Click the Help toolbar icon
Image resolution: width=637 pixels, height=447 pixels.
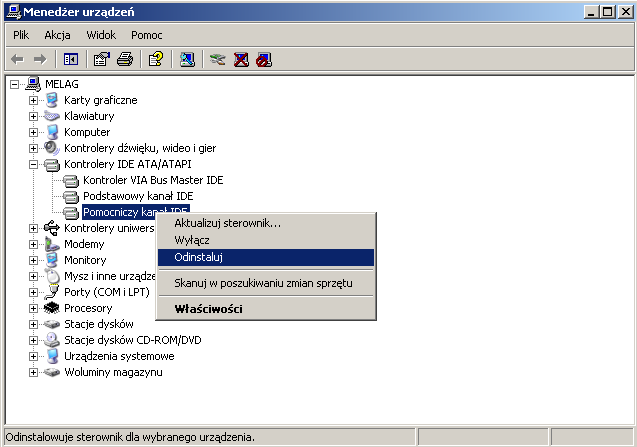click(x=156, y=60)
